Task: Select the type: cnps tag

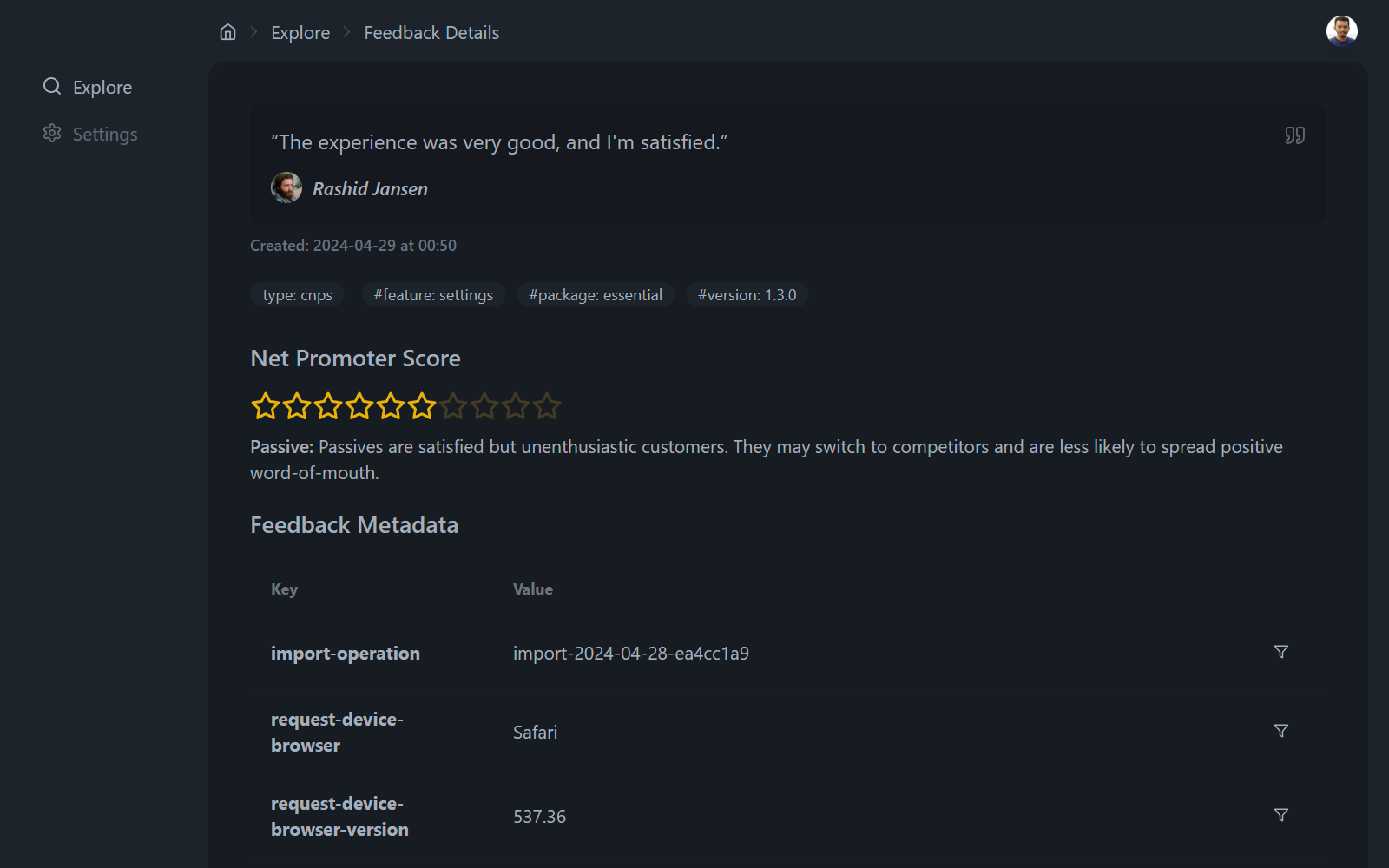Action: [x=298, y=295]
